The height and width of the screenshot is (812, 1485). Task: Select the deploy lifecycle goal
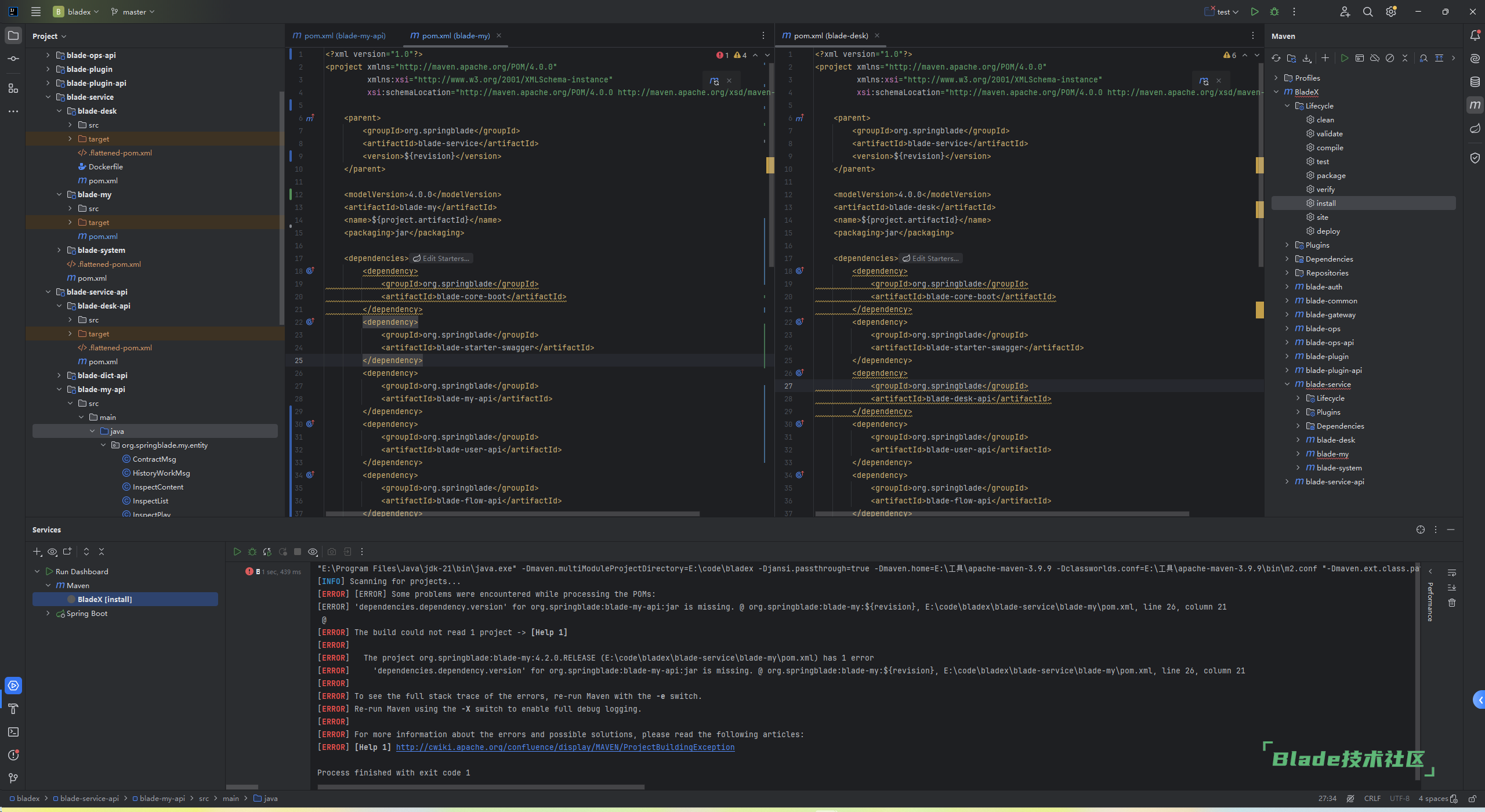point(1328,231)
